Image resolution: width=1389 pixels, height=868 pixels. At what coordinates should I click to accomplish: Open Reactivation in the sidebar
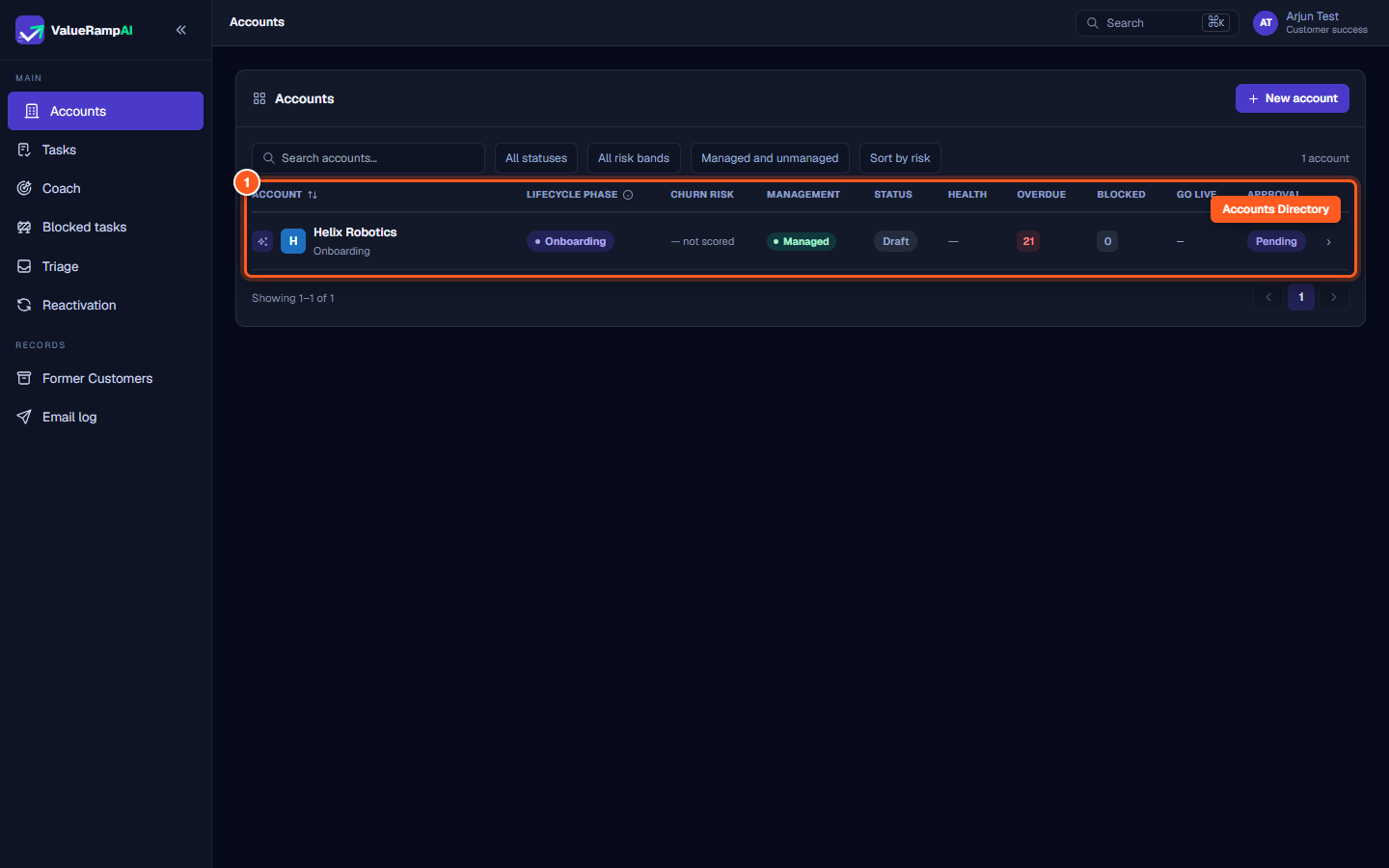105,305
